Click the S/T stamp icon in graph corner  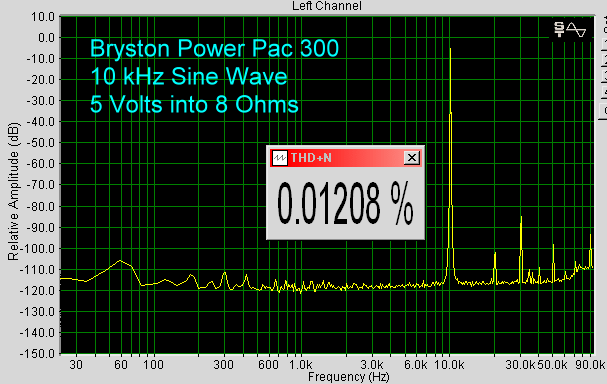(559, 29)
